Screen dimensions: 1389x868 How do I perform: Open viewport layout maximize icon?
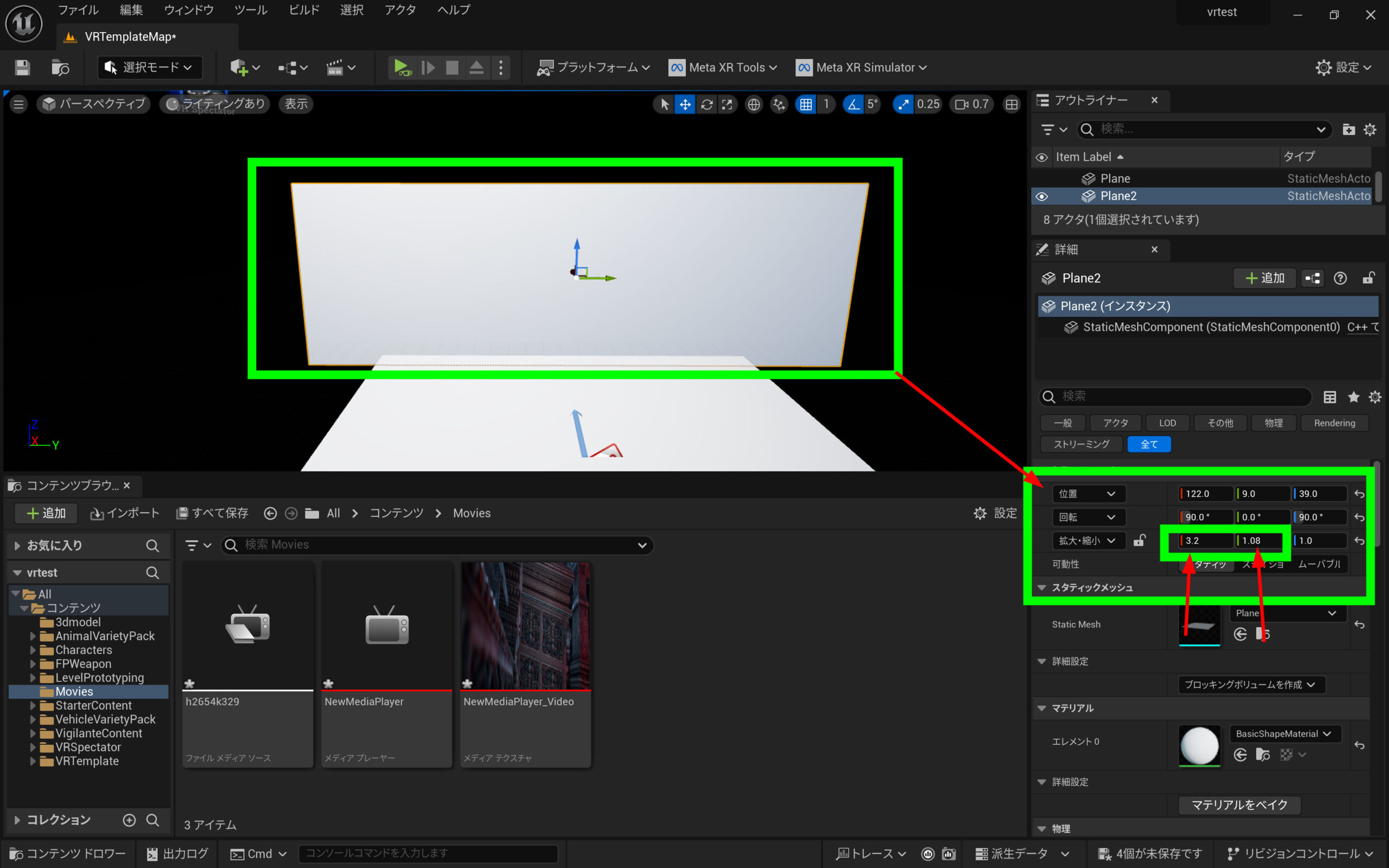click(1011, 104)
